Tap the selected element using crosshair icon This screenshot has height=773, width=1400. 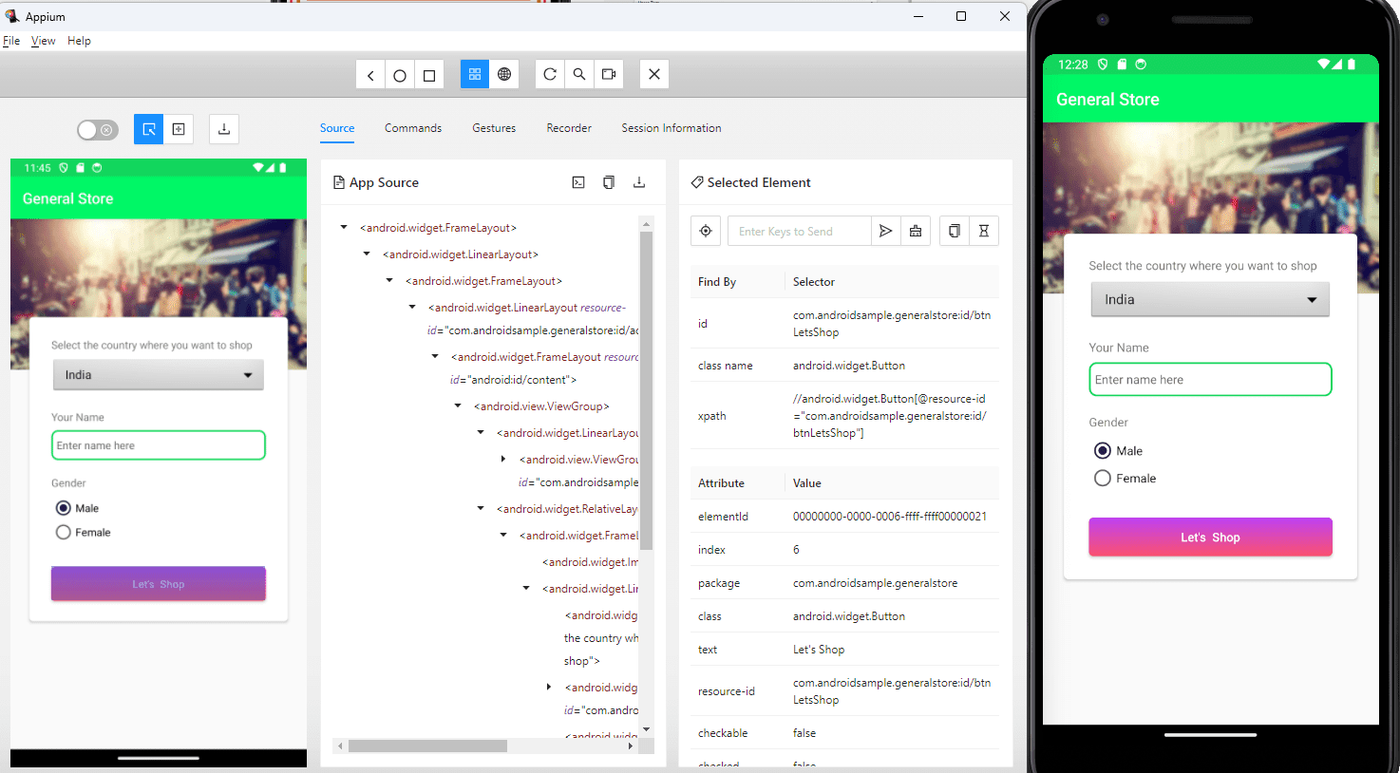coord(706,231)
